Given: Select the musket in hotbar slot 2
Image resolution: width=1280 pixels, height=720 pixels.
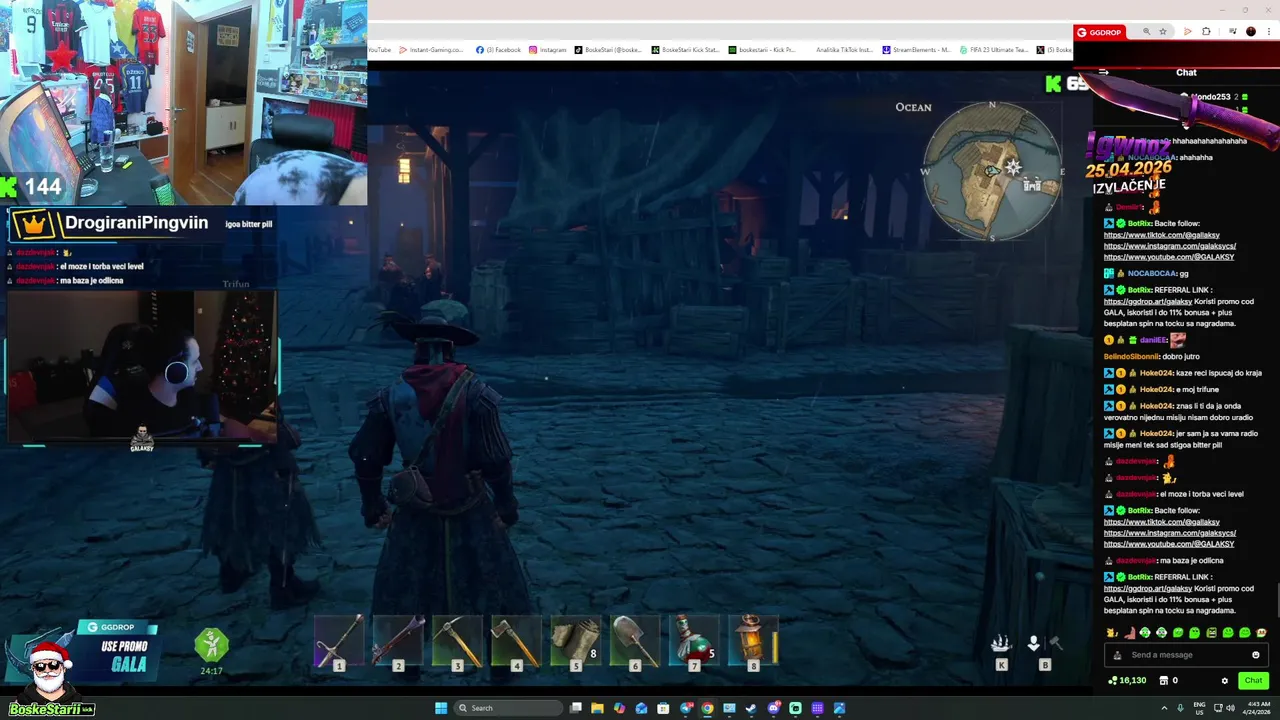Looking at the screenshot, I should pyautogui.click(x=398, y=642).
